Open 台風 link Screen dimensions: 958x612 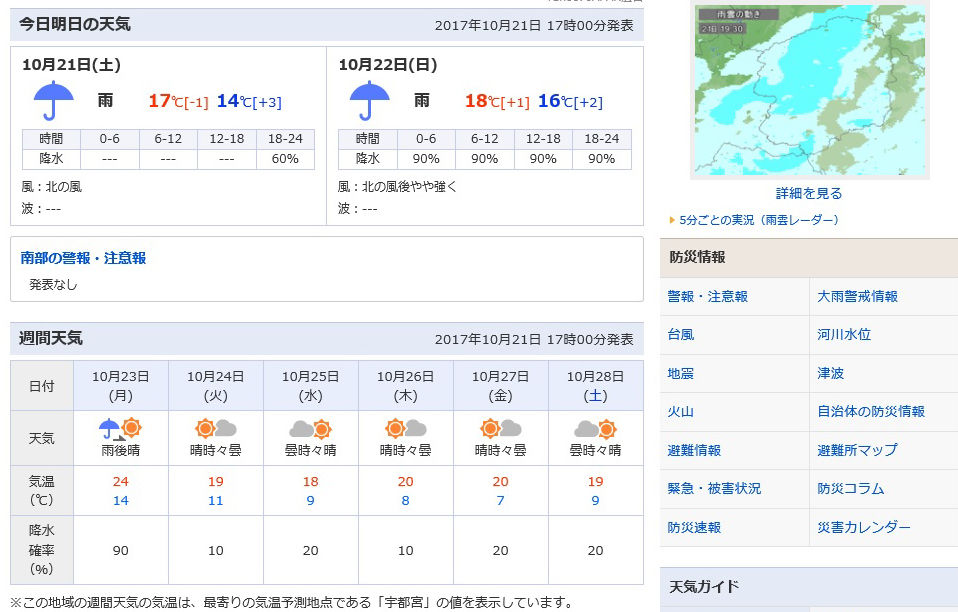click(x=681, y=335)
